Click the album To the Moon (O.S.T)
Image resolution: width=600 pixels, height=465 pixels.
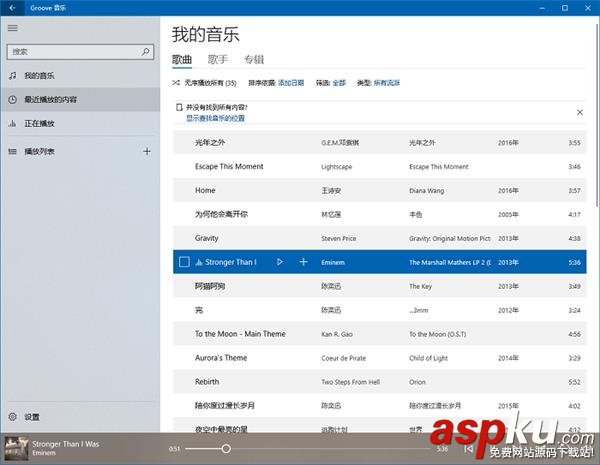438,334
